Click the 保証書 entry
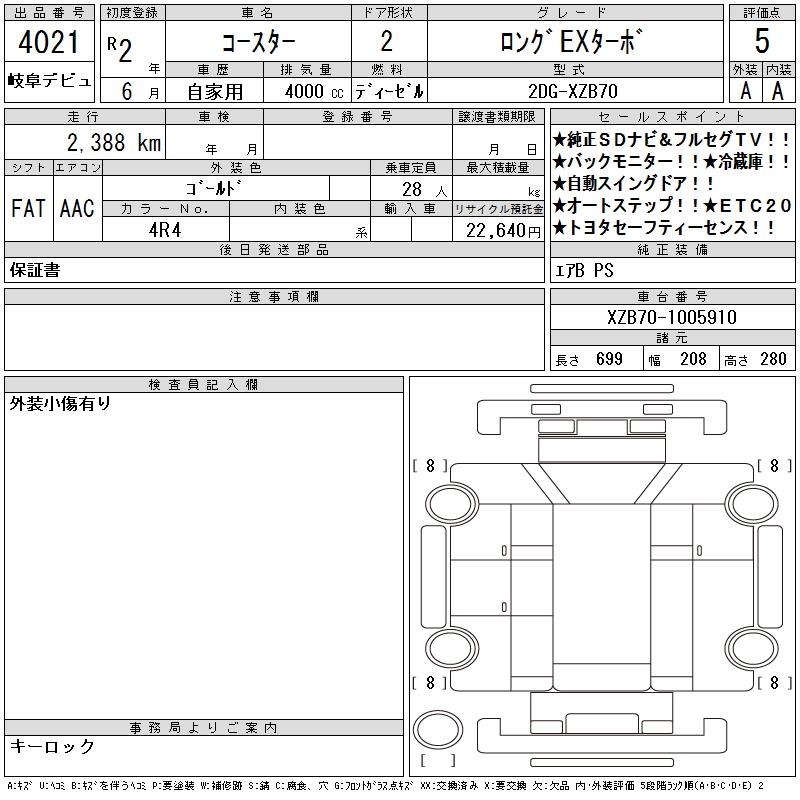The height and width of the screenshot is (800, 800). (35, 270)
